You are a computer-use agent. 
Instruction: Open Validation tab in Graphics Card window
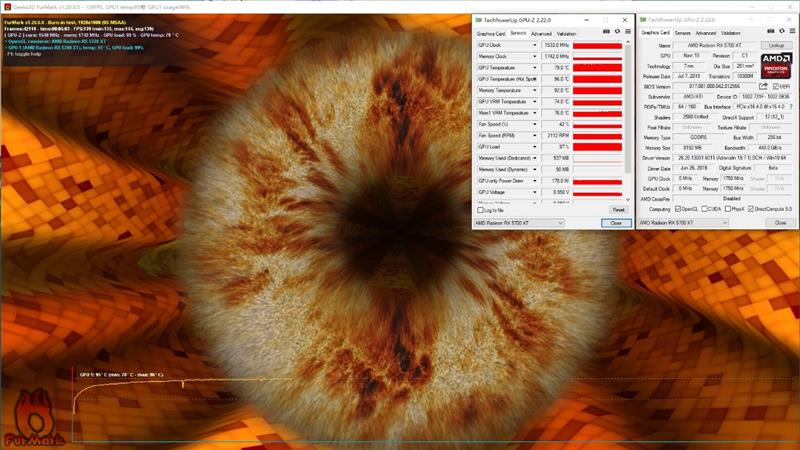[x=734, y=33]
